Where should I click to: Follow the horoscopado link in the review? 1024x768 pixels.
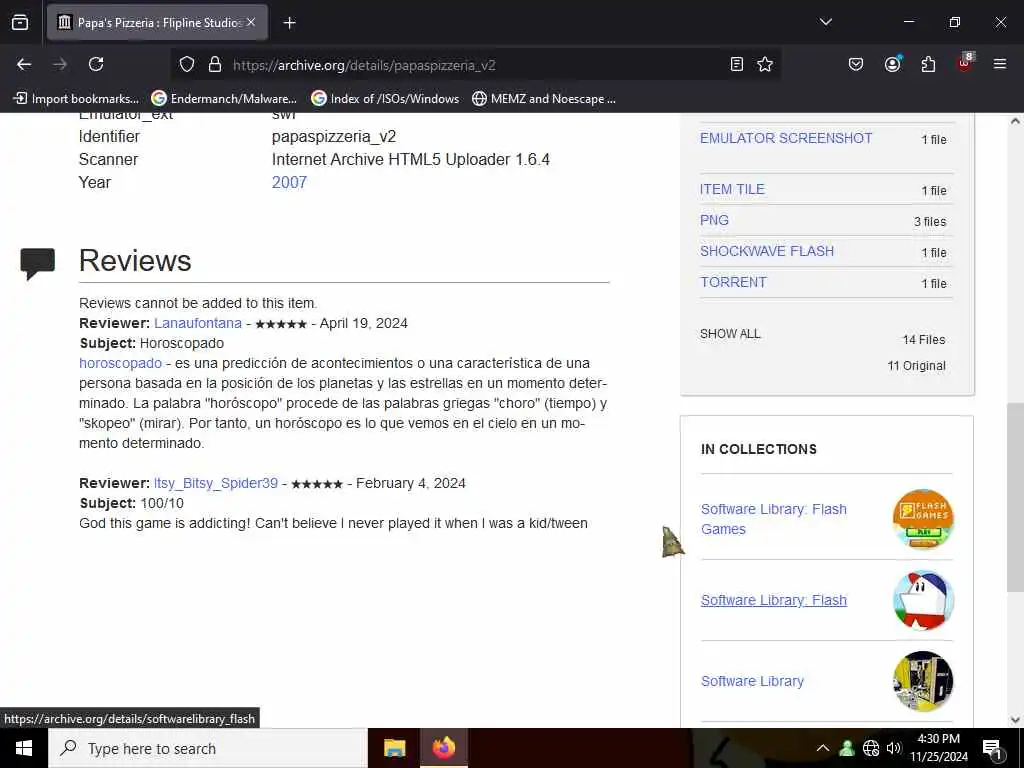(120, 363)
